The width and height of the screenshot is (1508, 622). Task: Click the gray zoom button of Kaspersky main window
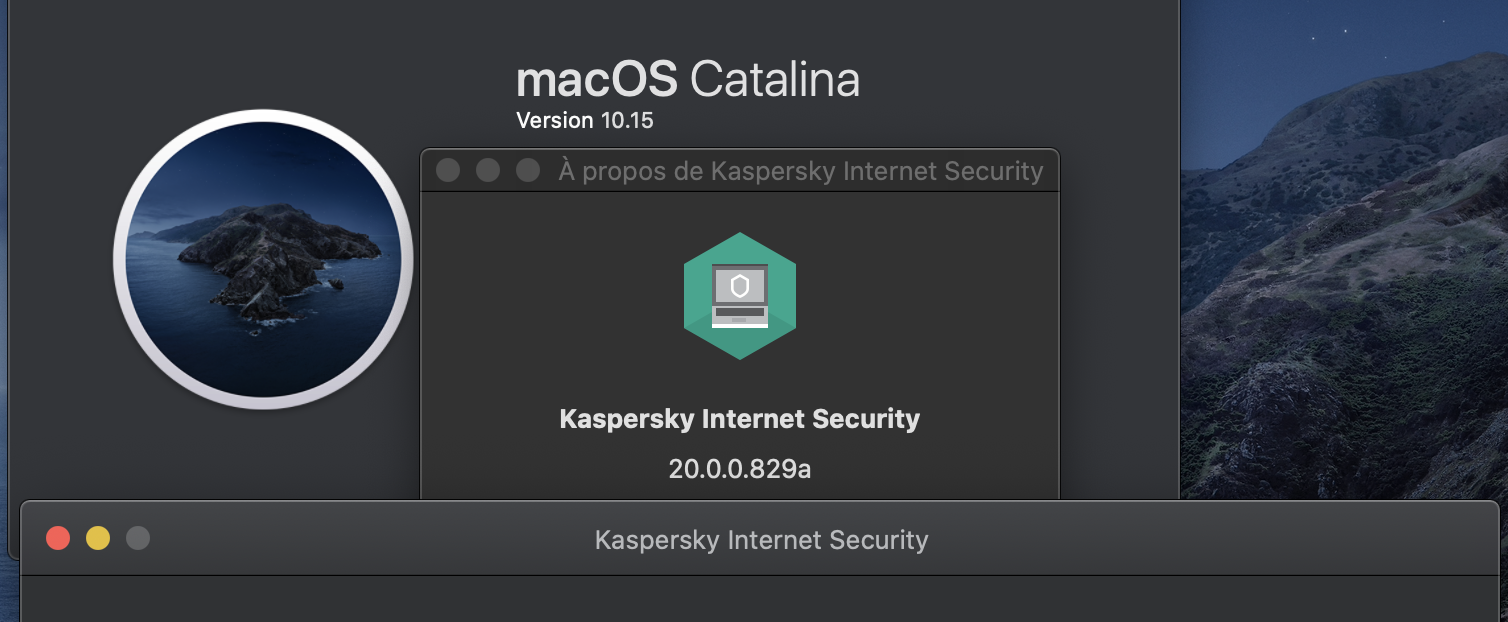click(138, 539)
